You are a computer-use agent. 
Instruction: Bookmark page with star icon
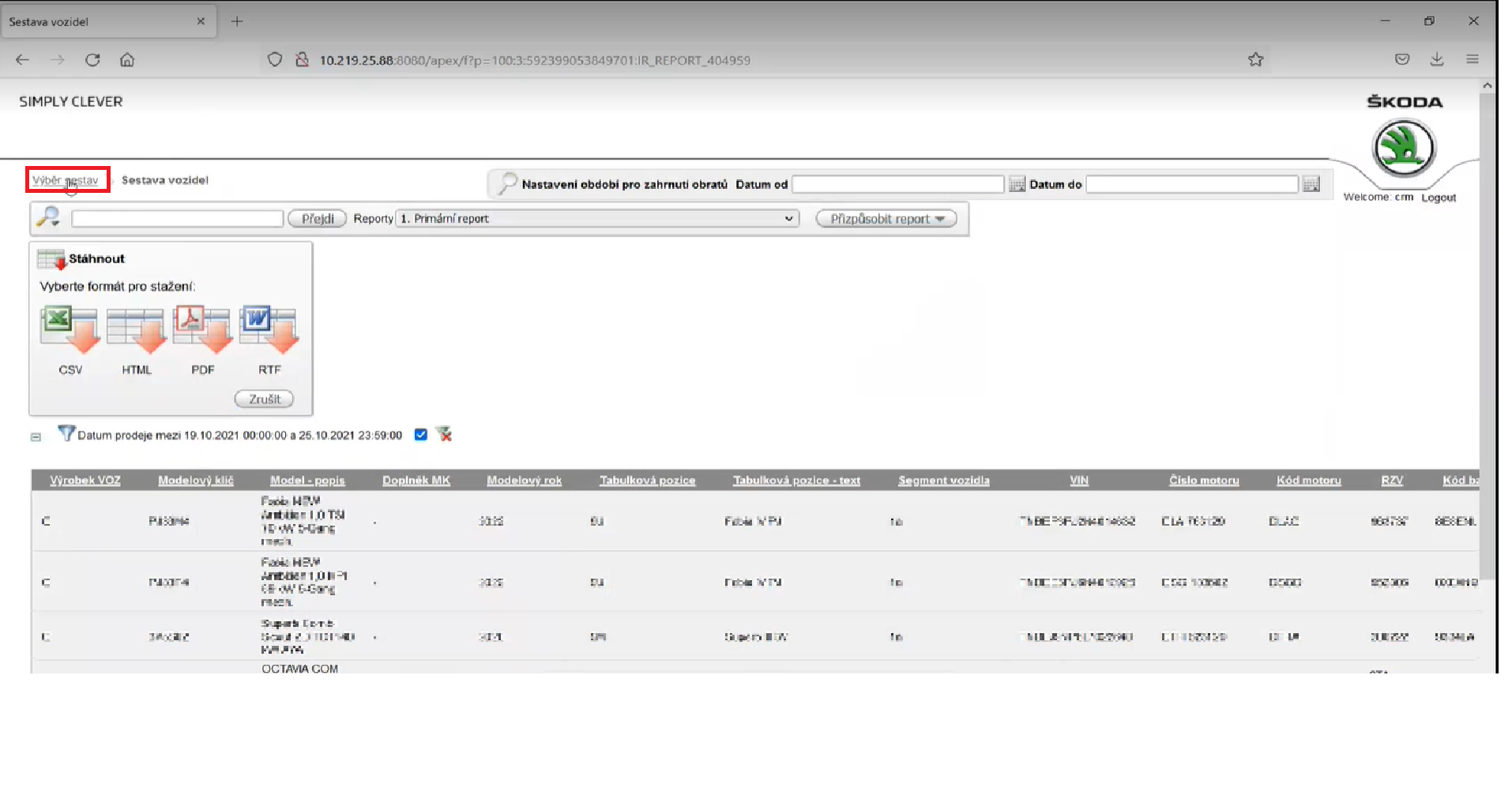[1255, 60]
